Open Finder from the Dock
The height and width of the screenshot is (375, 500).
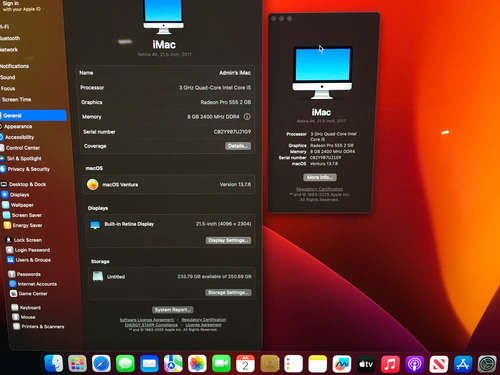(x=54, y=363)
